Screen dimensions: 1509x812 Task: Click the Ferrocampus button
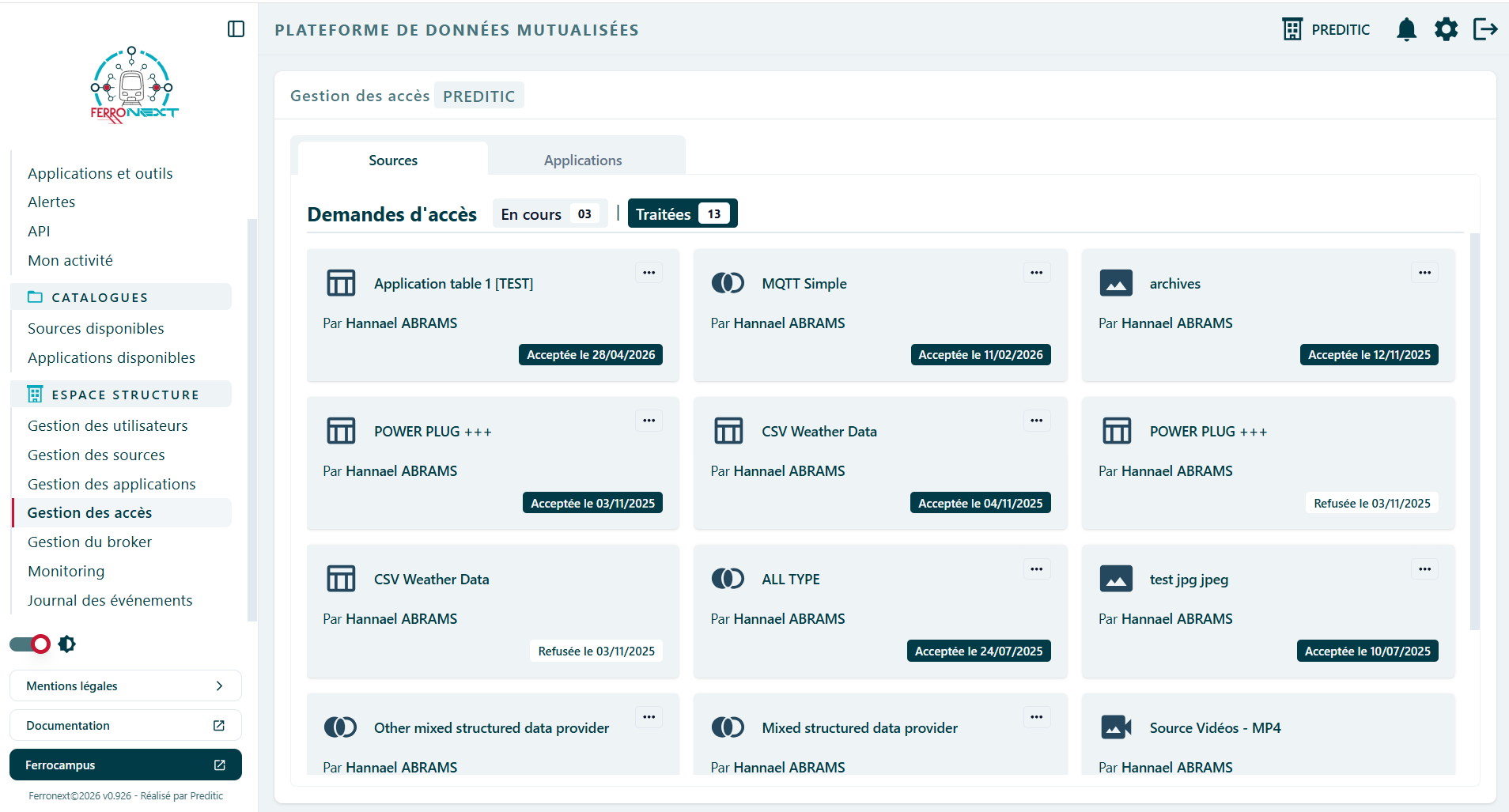pos(126,765)
